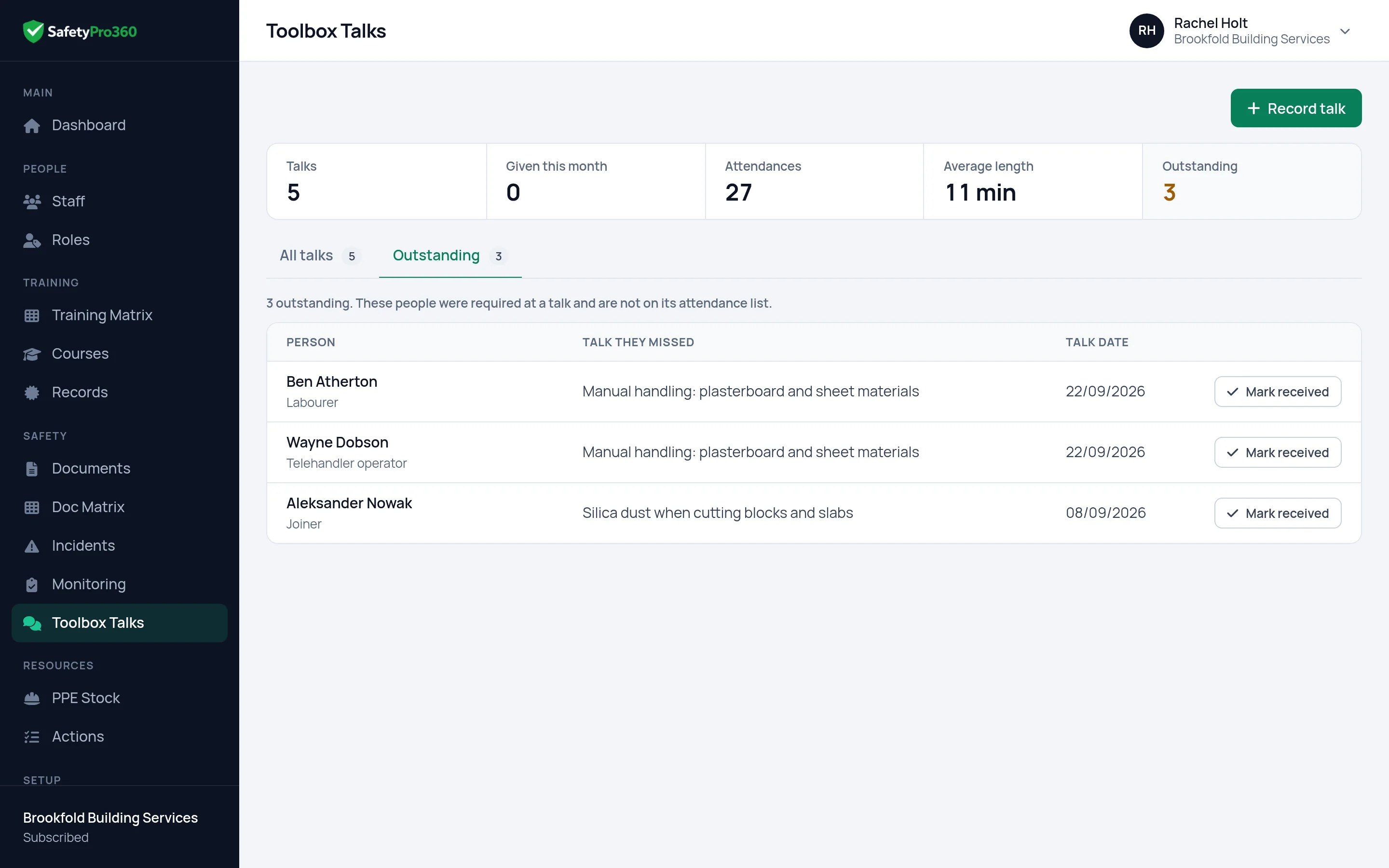Click the Silica dust talk title

[718, 513]
